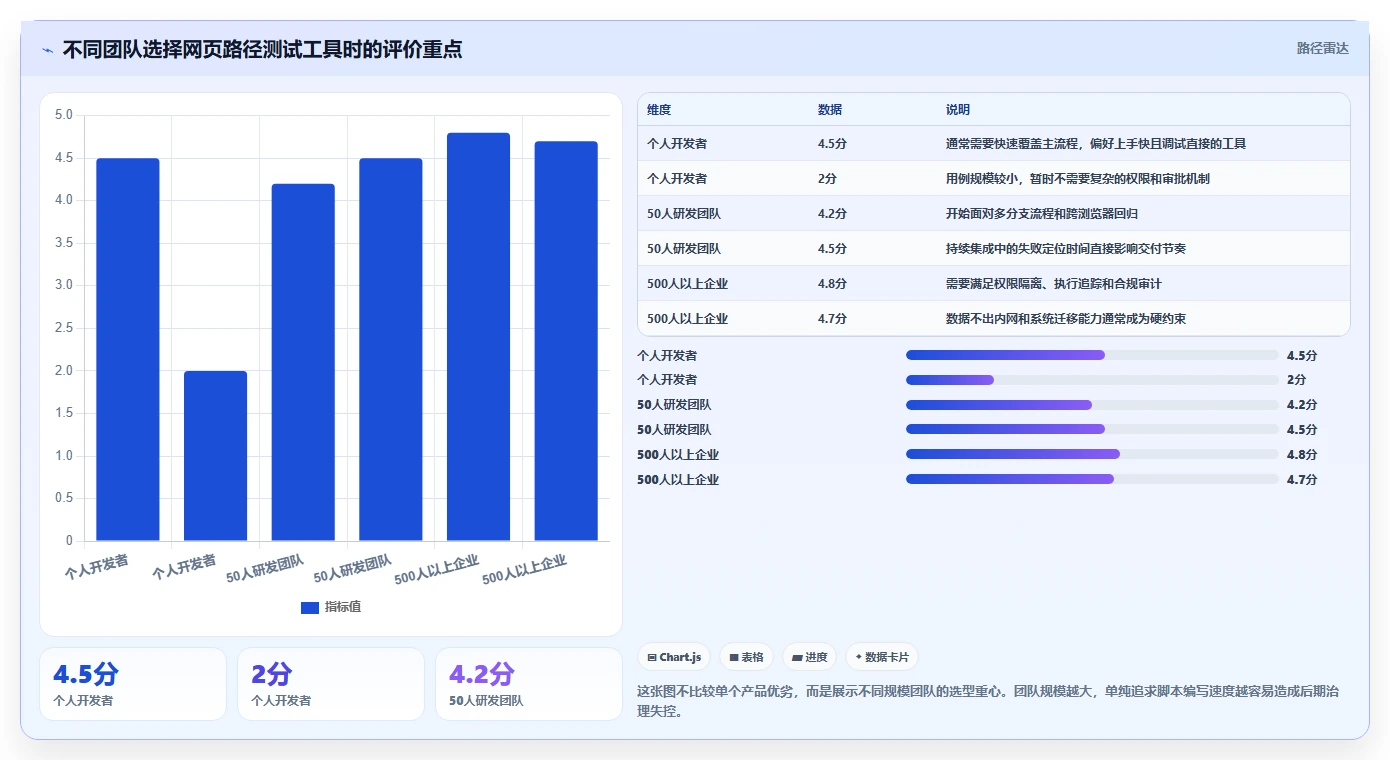1390x760 pixels.
Task: Select the 数据卡片 chip
Action: (882, 657)
